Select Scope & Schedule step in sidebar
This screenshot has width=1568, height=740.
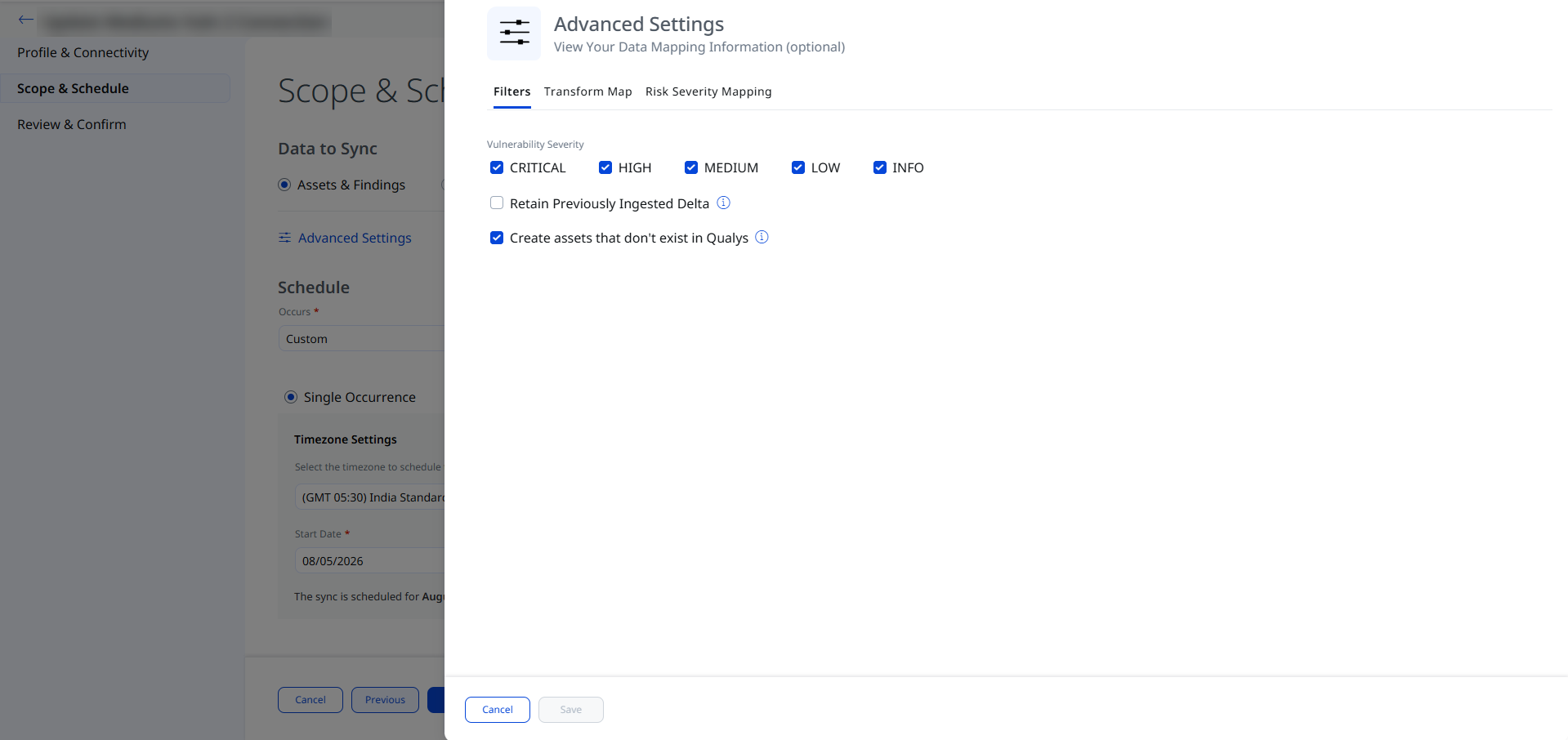point(115,88)
